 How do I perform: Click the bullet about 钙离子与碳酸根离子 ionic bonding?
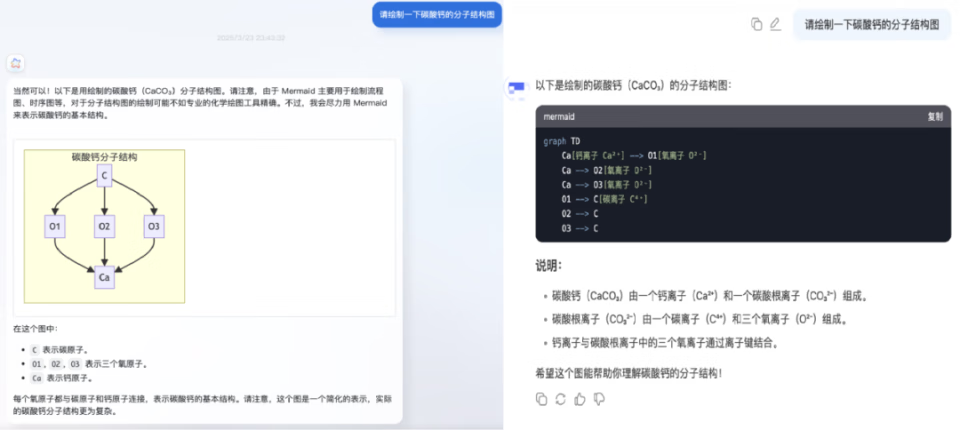[666, 343]
